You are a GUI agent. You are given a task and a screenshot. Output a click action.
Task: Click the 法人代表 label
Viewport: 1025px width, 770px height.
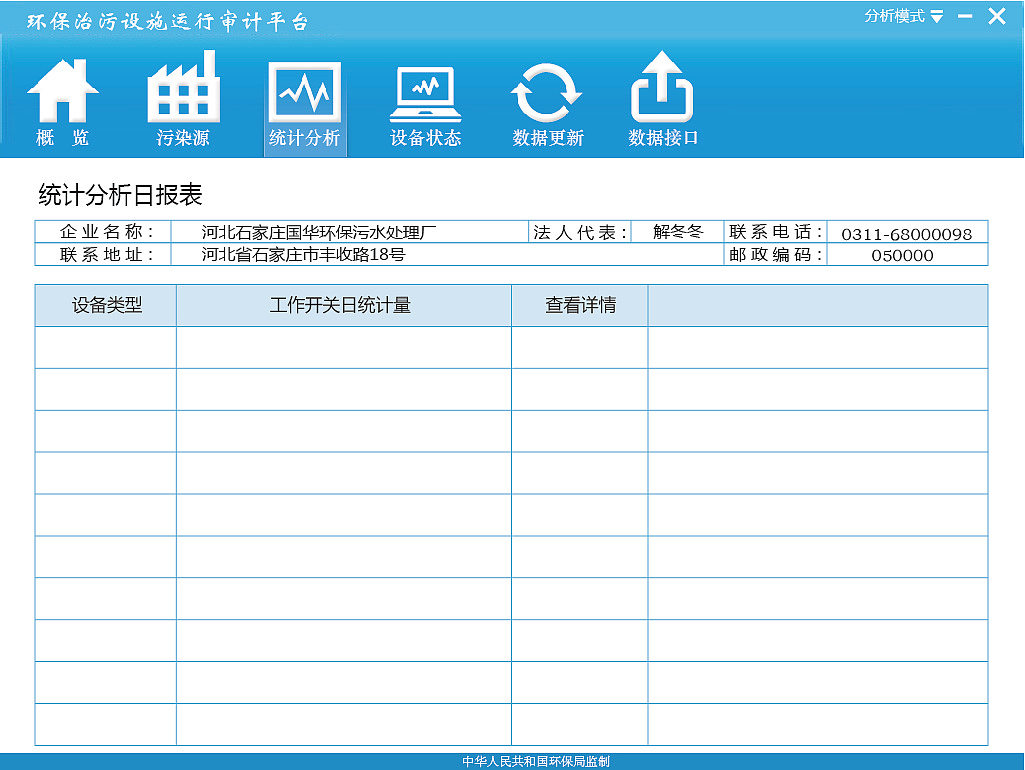(580, 232)
